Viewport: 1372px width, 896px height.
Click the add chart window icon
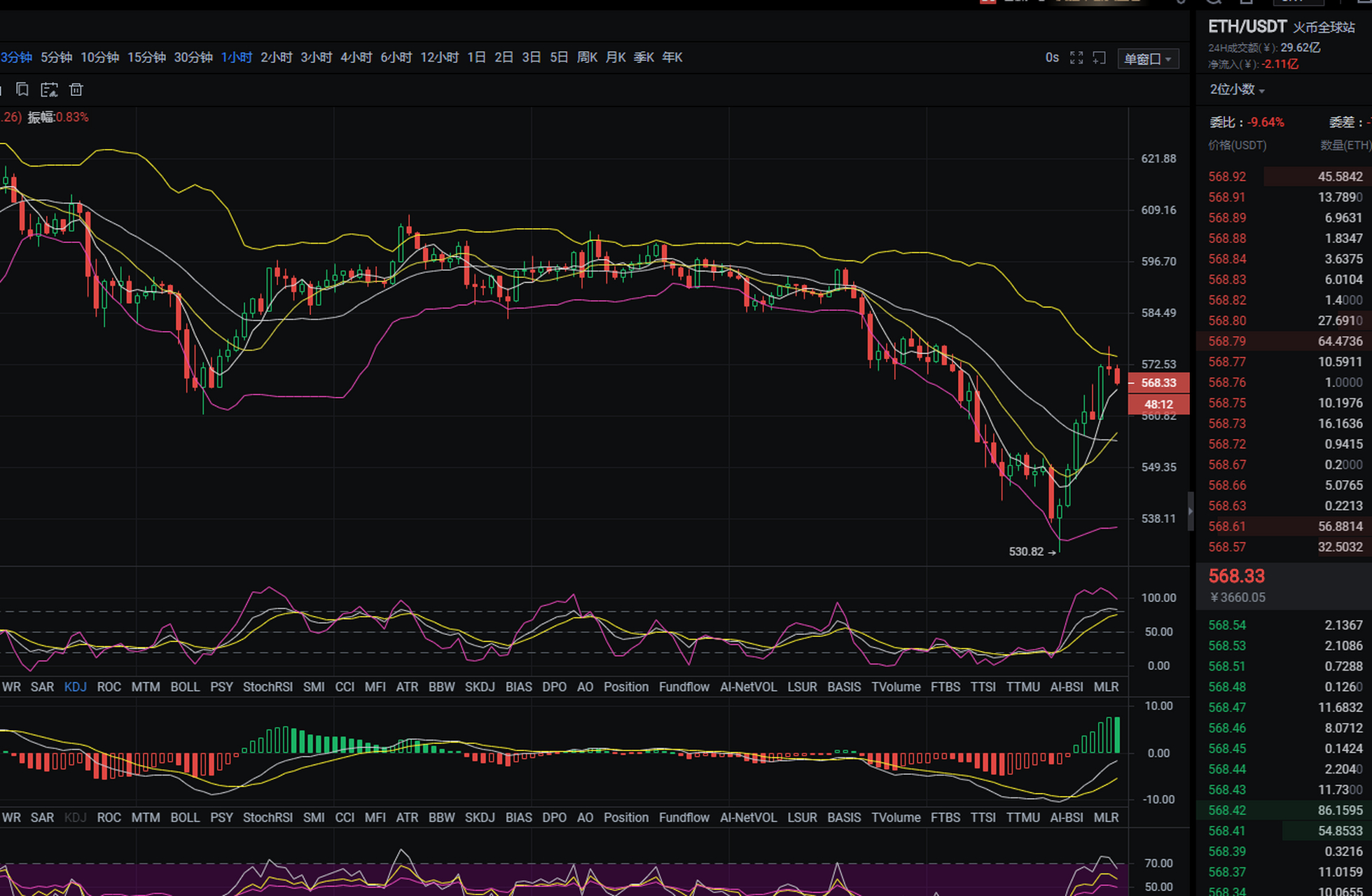point(1100,58)
